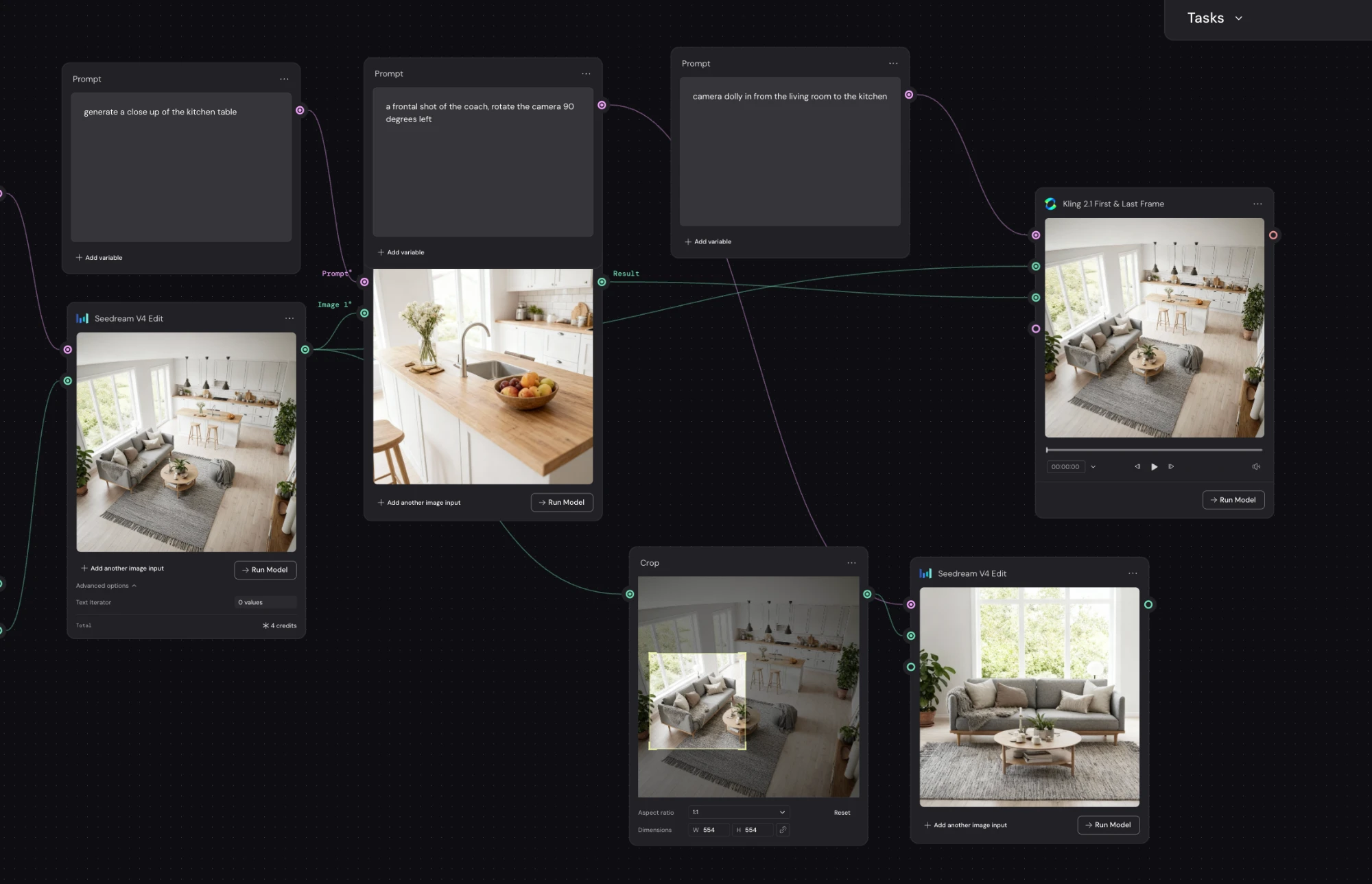Open the Aspect ratio 1:1 dropdown
The image size is (1372, 884).
pos(738,812)
